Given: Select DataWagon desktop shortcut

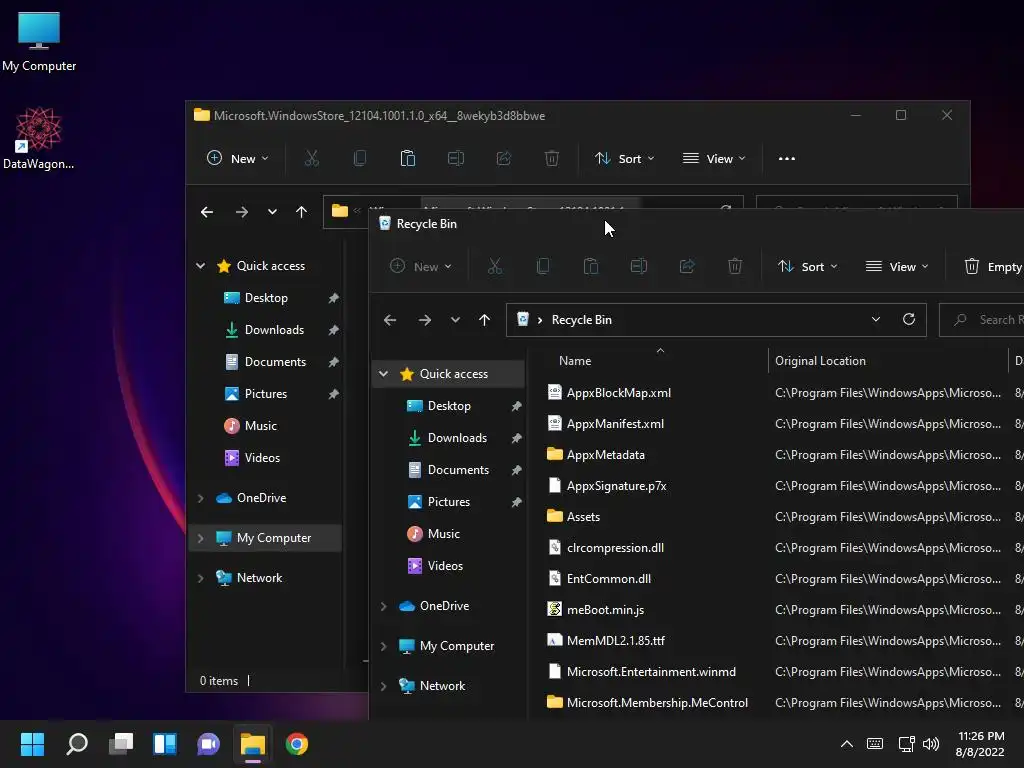Looking at the screenshot, I should click(39, 138).
